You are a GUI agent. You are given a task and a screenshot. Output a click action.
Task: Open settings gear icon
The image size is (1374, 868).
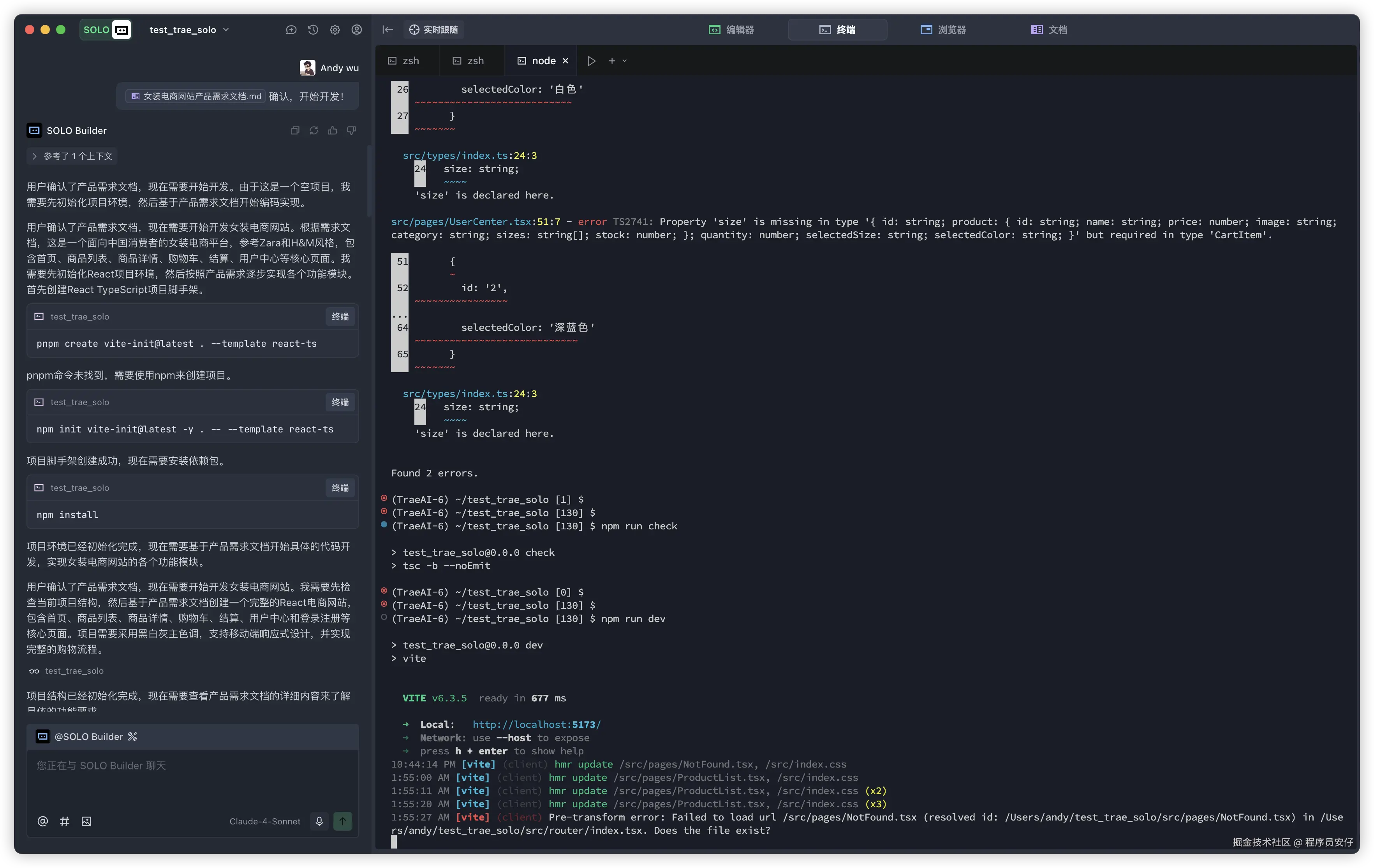pos(335,30)
